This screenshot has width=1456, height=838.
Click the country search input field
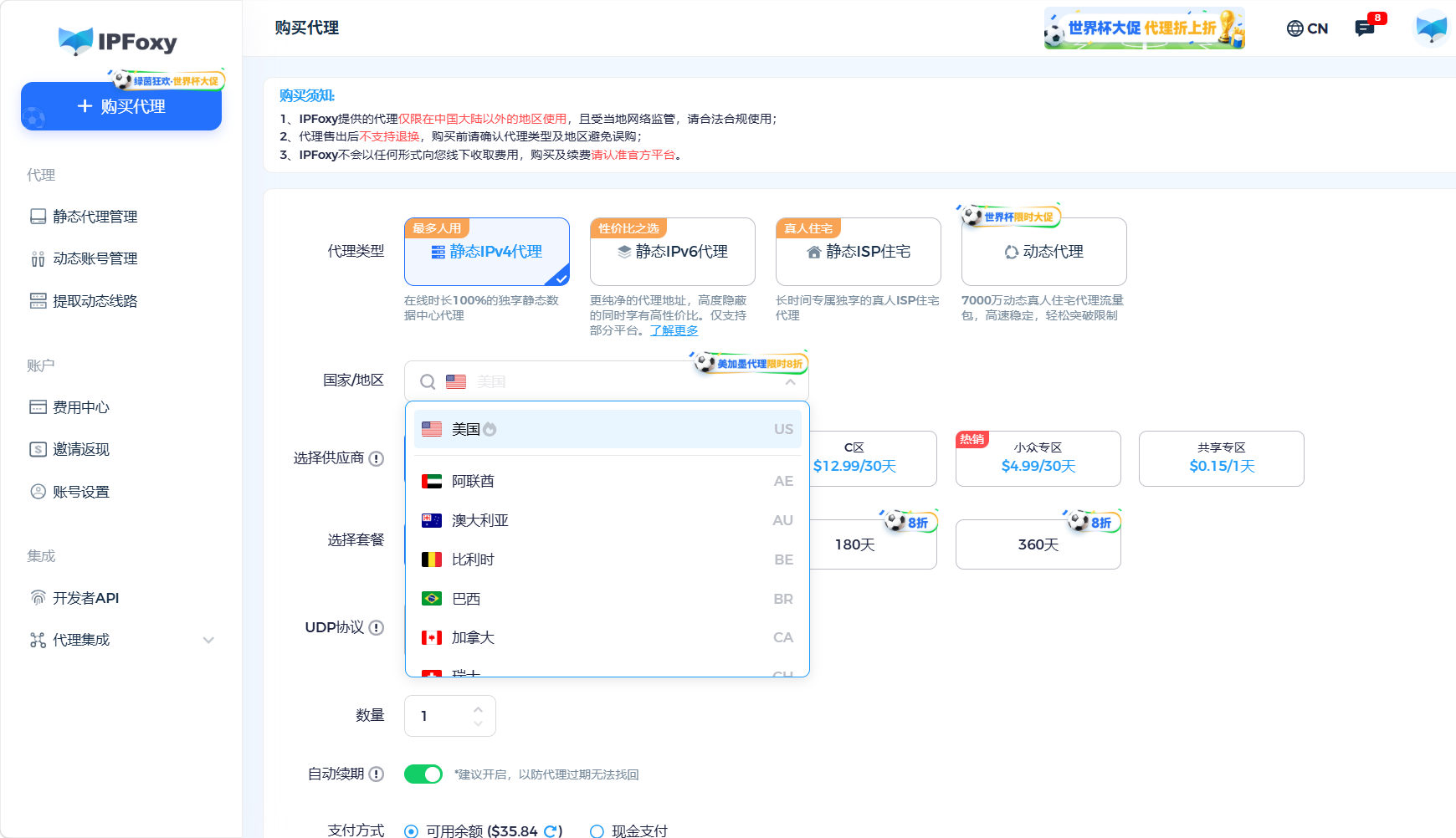607,381
